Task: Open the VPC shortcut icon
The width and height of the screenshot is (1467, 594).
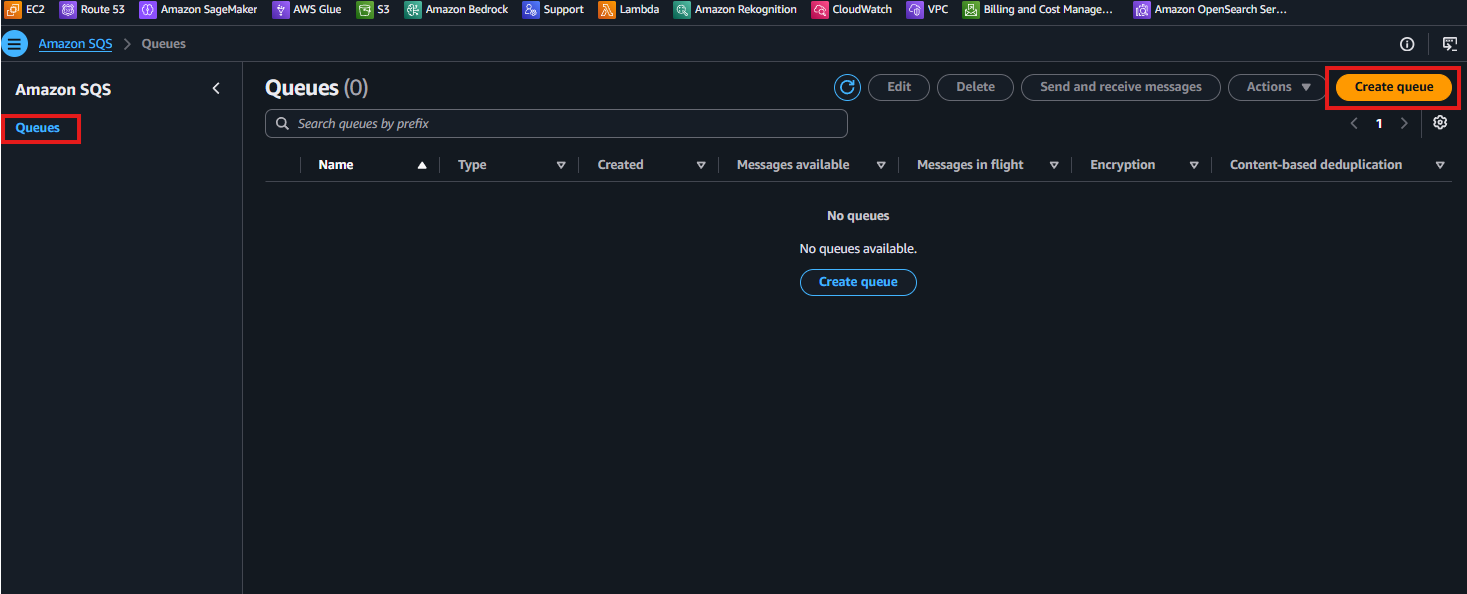Action: (x=915, y=10)
